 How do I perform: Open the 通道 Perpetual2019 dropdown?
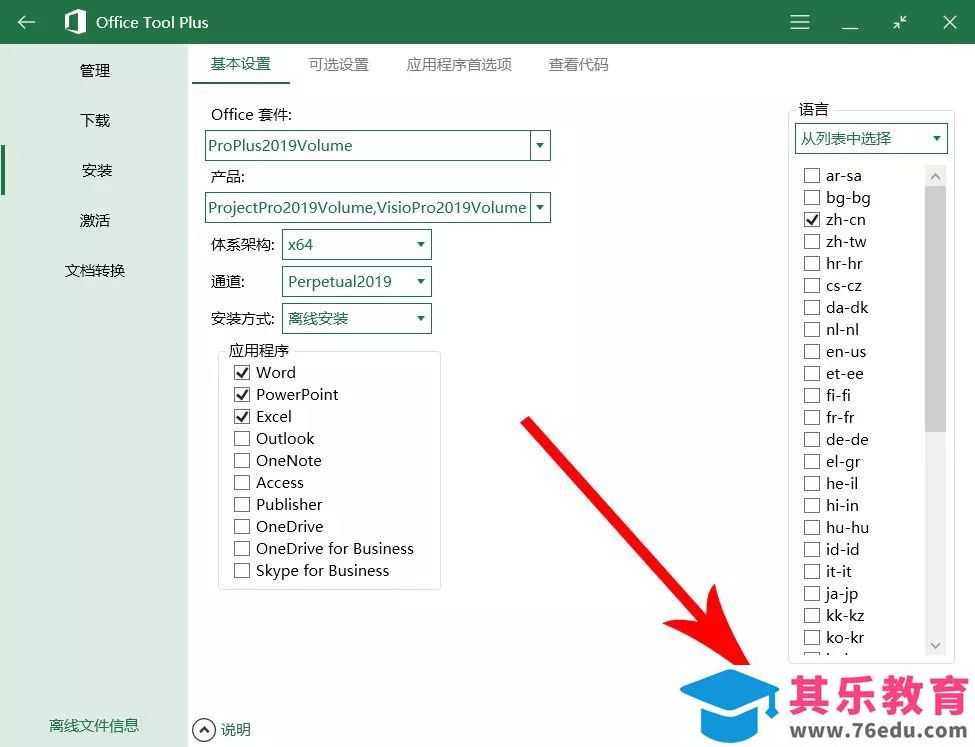pos(356,282)
